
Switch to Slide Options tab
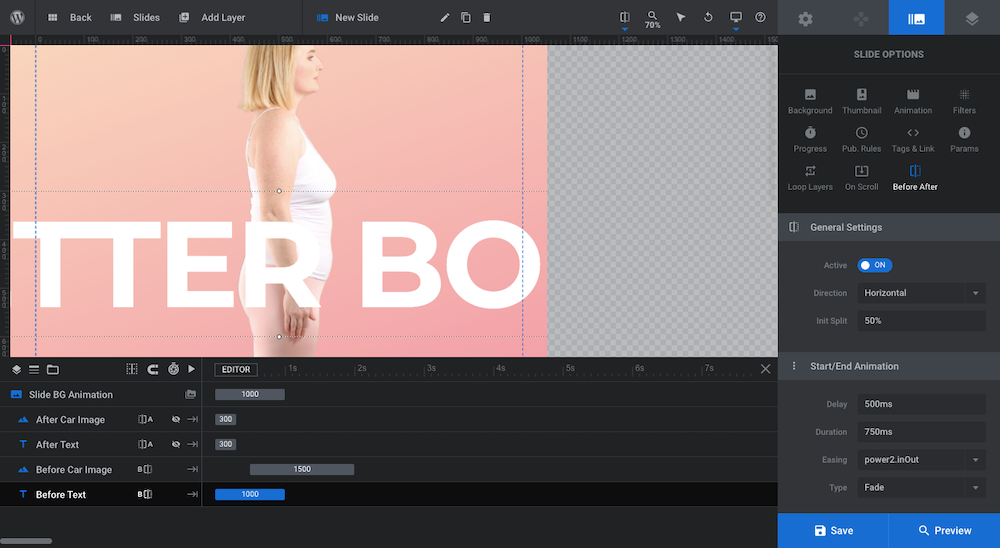pos(916,18)
